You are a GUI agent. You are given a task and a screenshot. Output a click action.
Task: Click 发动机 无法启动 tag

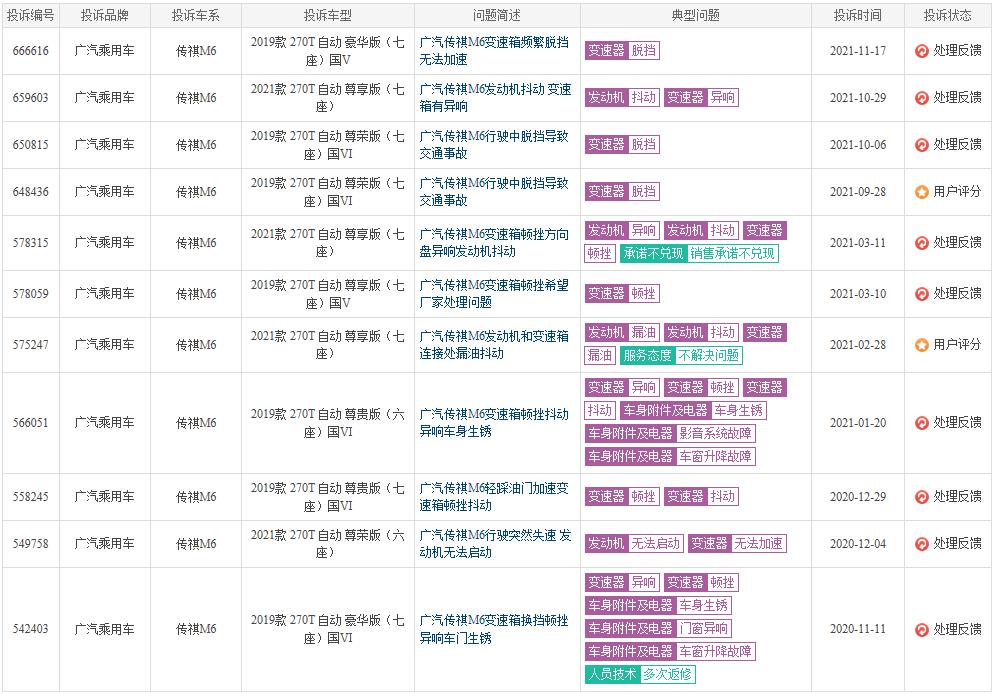point(635,544)
